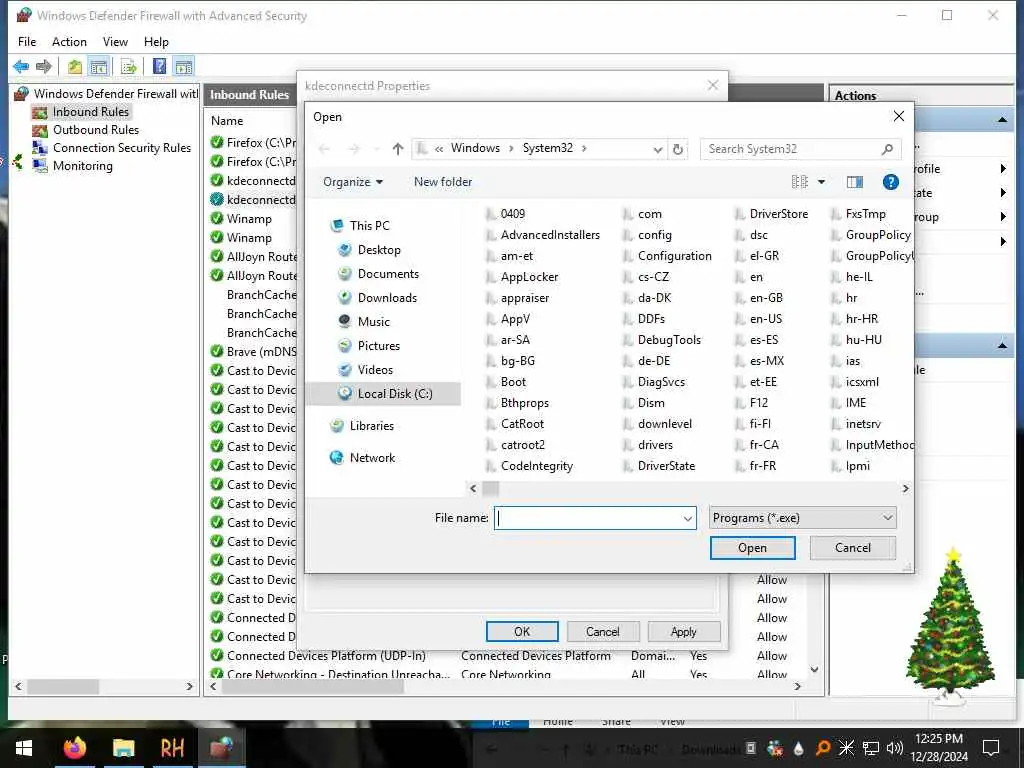Click the Help question-mark icon in the firewall toolbar

pyautogui.click(x=159, y=66)
